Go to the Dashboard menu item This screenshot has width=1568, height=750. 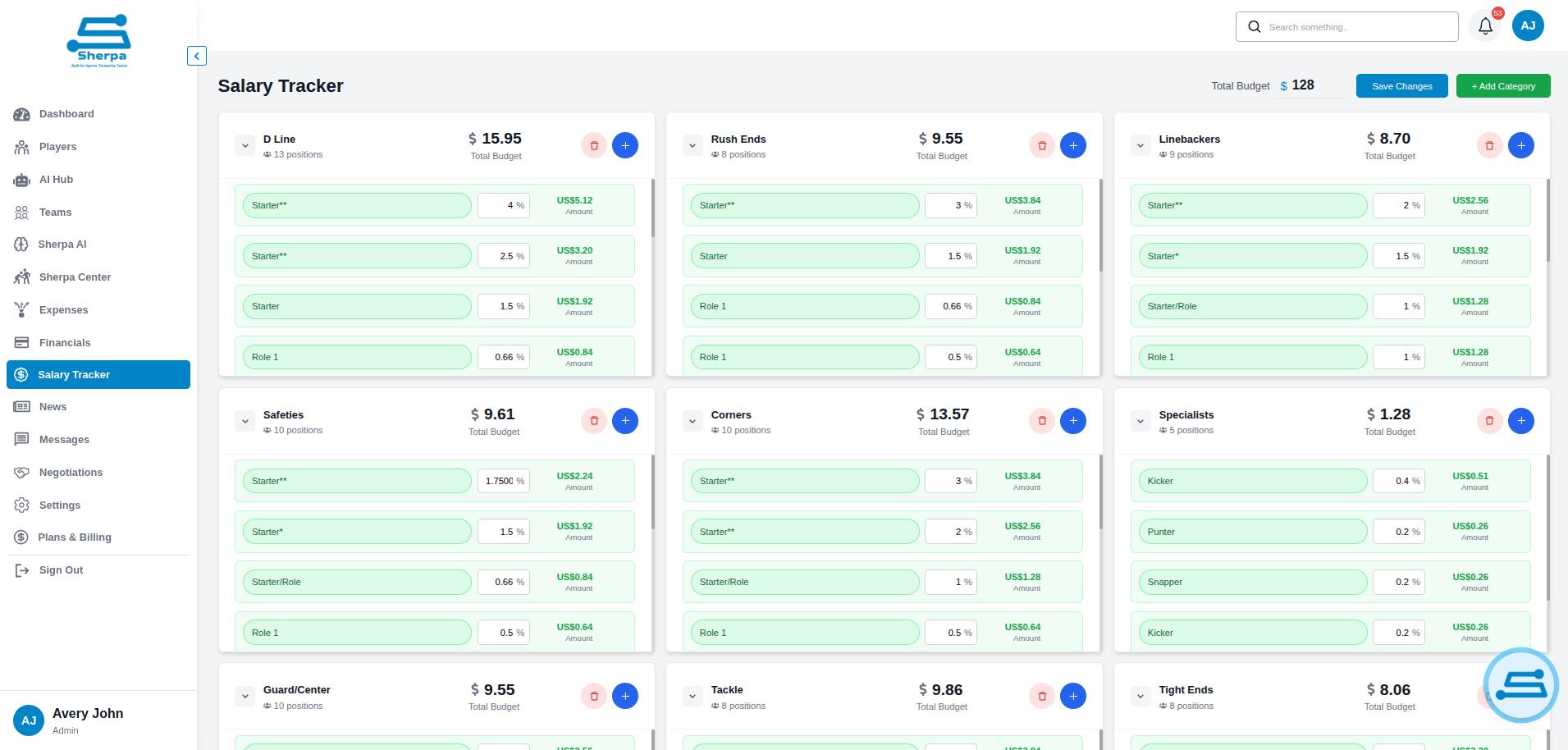[66, 114]
